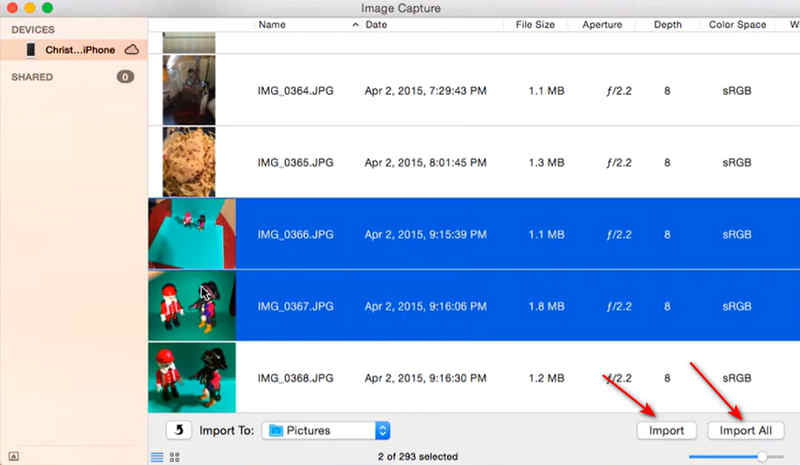Click the Import All button
The image size is (800, 465).
745,430
